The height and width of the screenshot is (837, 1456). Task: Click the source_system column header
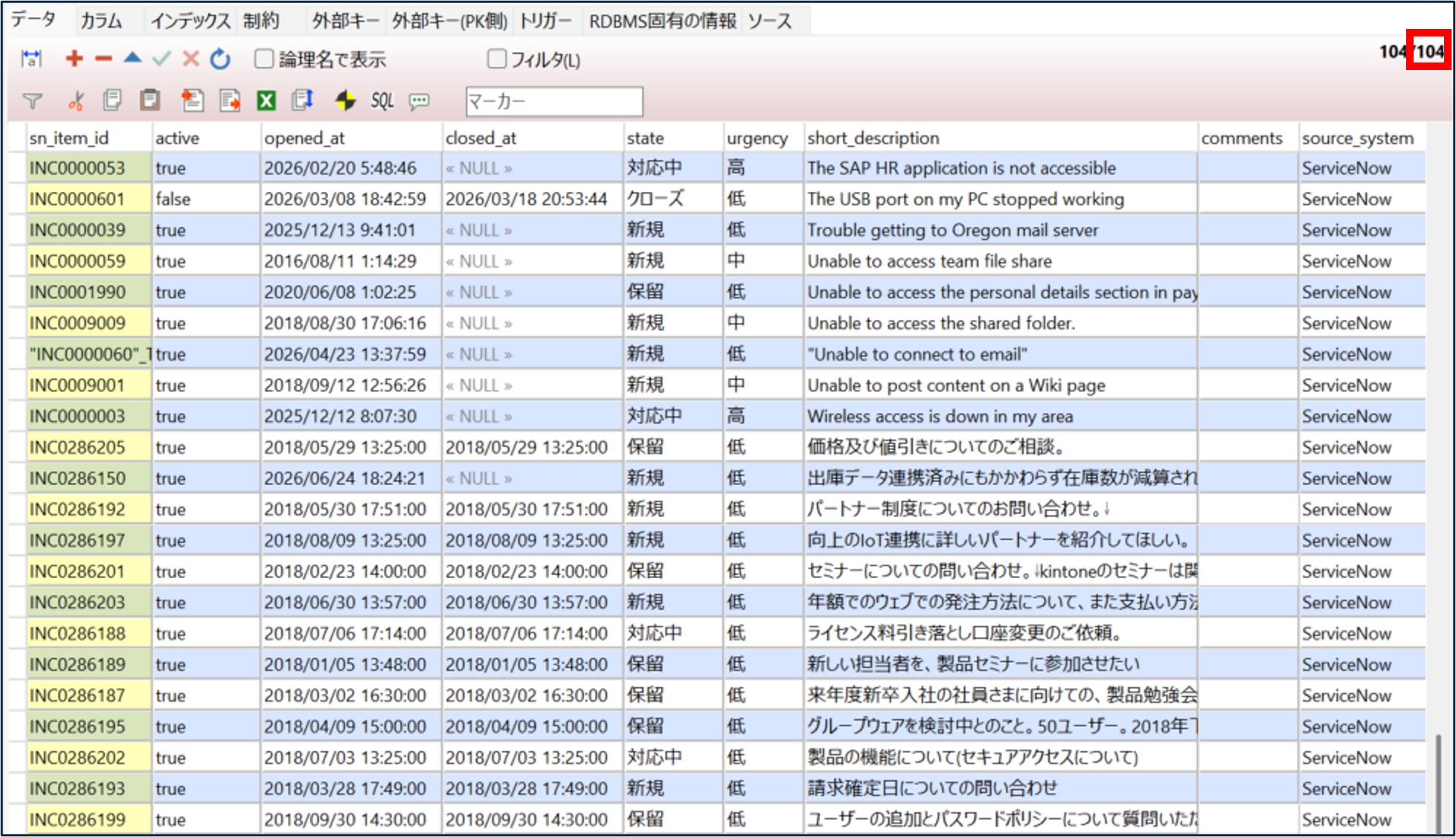point(1362,138)
